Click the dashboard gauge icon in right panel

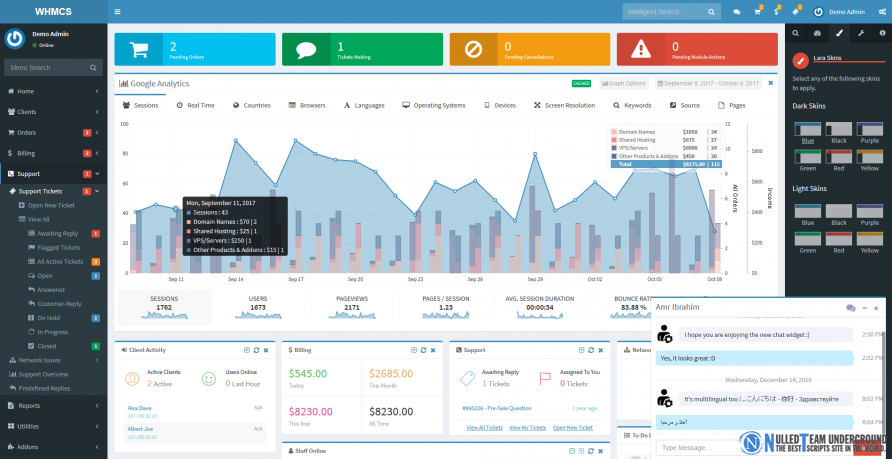(817, 34)
